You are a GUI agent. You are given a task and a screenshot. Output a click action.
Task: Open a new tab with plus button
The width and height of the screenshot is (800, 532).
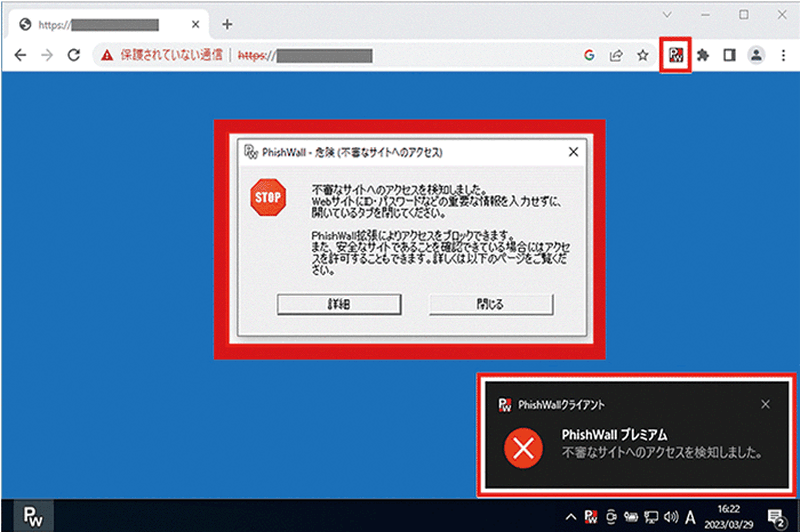[227, 24]
